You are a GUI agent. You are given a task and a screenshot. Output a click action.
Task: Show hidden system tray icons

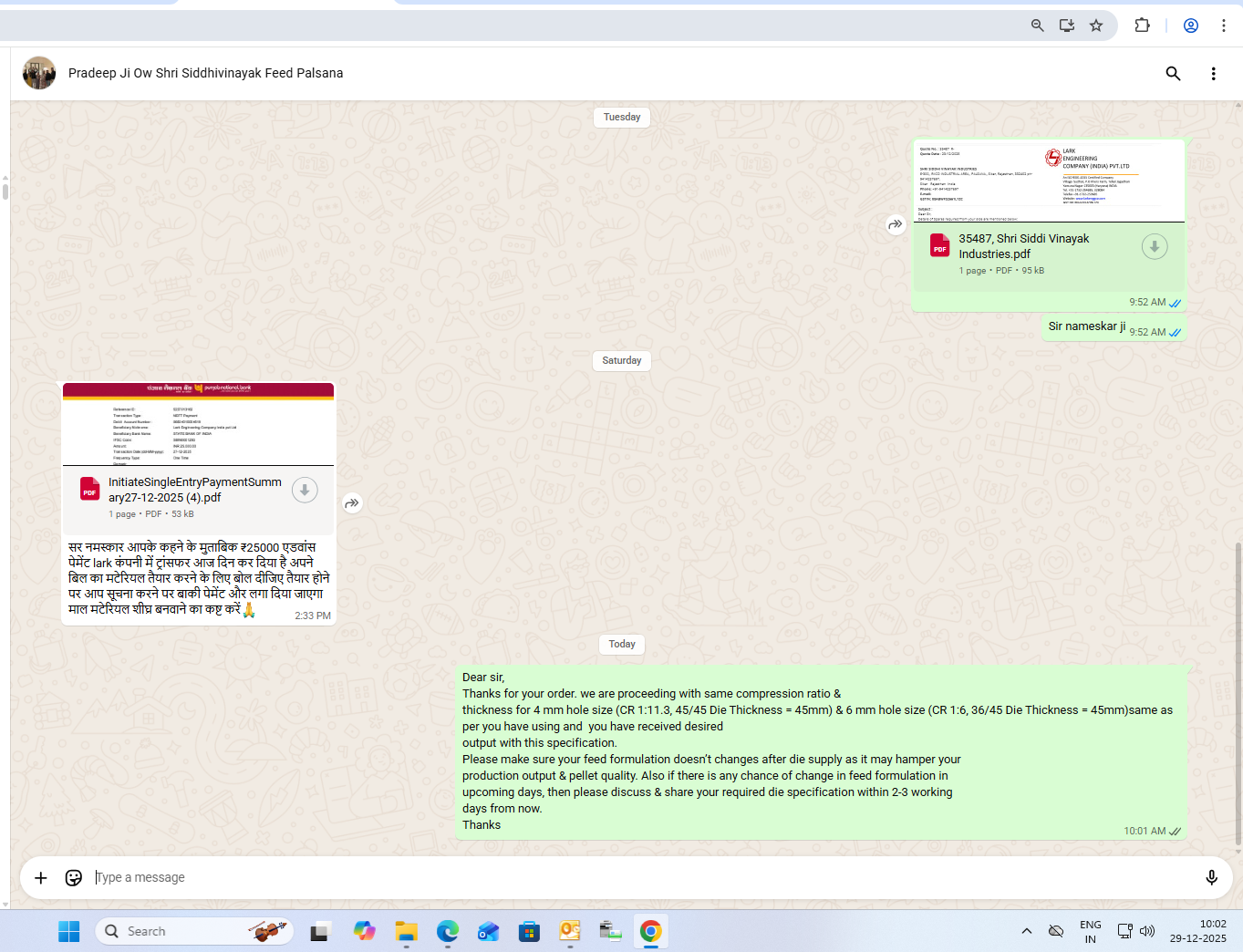pyautogui.click(x=1027, y=931)
